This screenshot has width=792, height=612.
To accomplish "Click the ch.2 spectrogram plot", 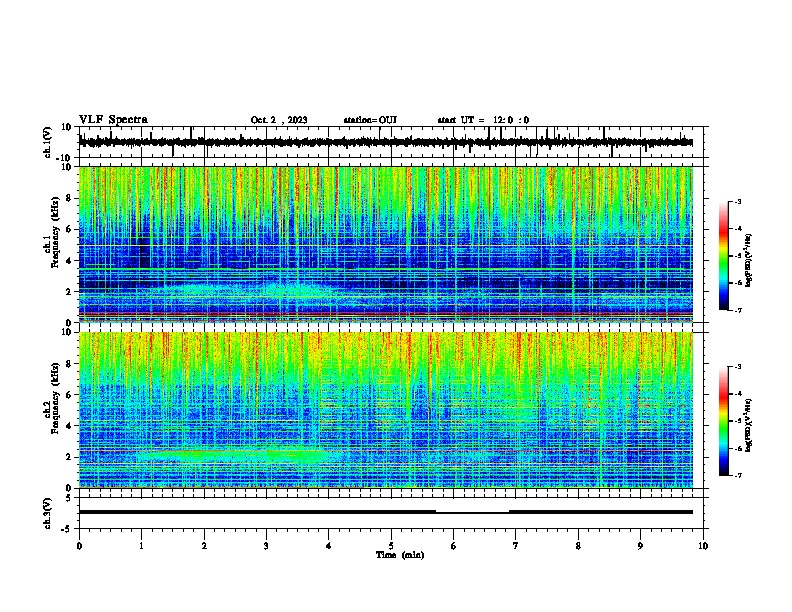I will point(386,410).
